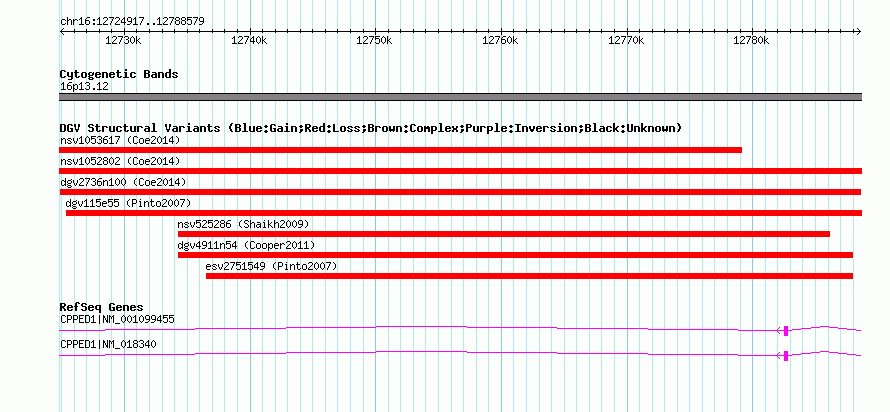The image size is (890, 412).
Task: Click the 16p13.12 band label
Action: [84, 87]
